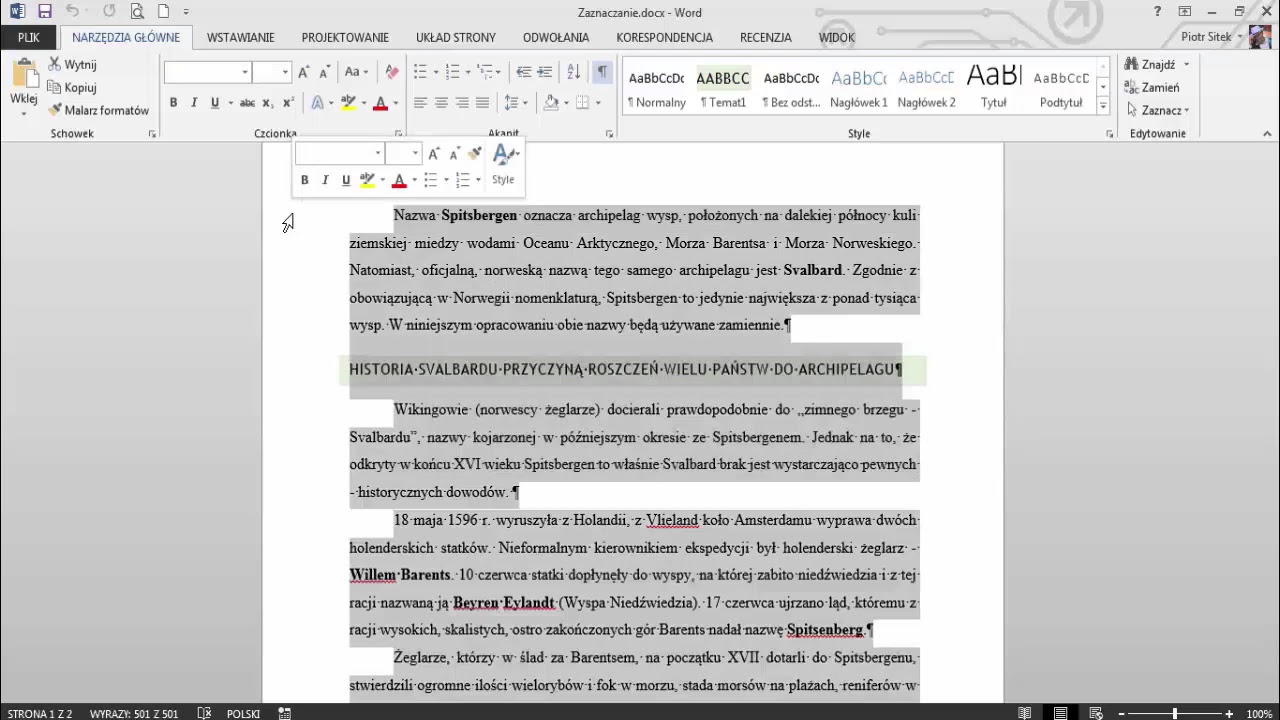Switch to RECENZJA ribbon tab
Screen dimensions: 1280x720
pos(766,37)
